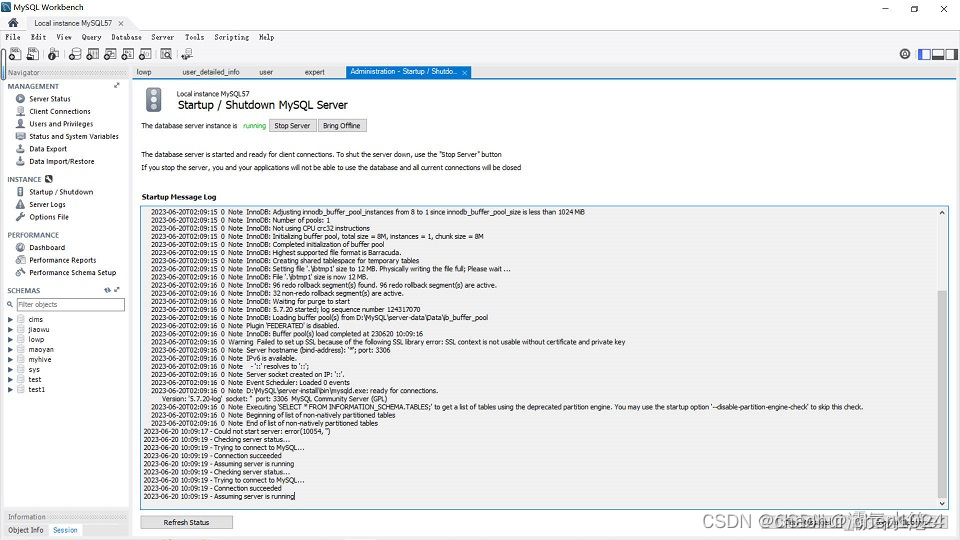Viewport: 960px width, 540px height.
Task: Open the Query menu
Action: coord(91,37)
